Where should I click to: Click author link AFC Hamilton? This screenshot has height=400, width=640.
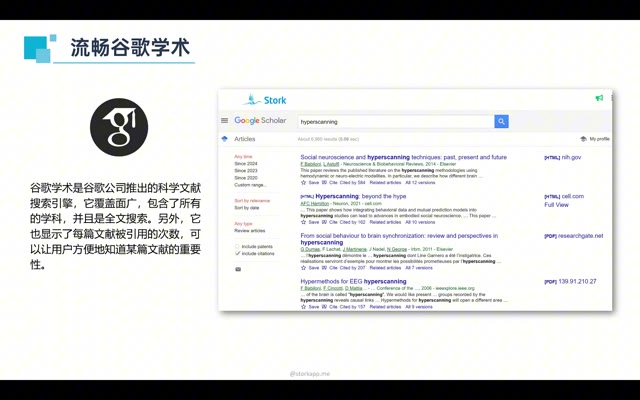point(315,203)
